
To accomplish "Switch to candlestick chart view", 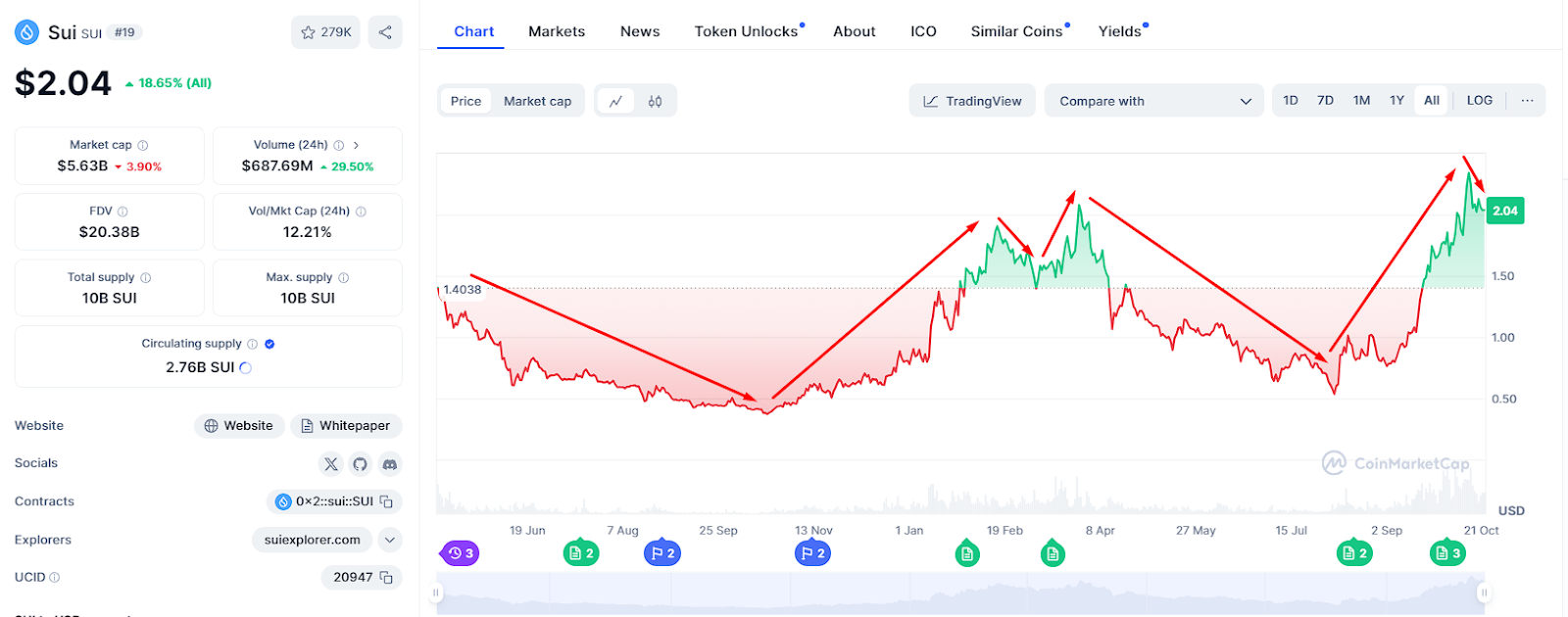I will (x=655, y=101).
